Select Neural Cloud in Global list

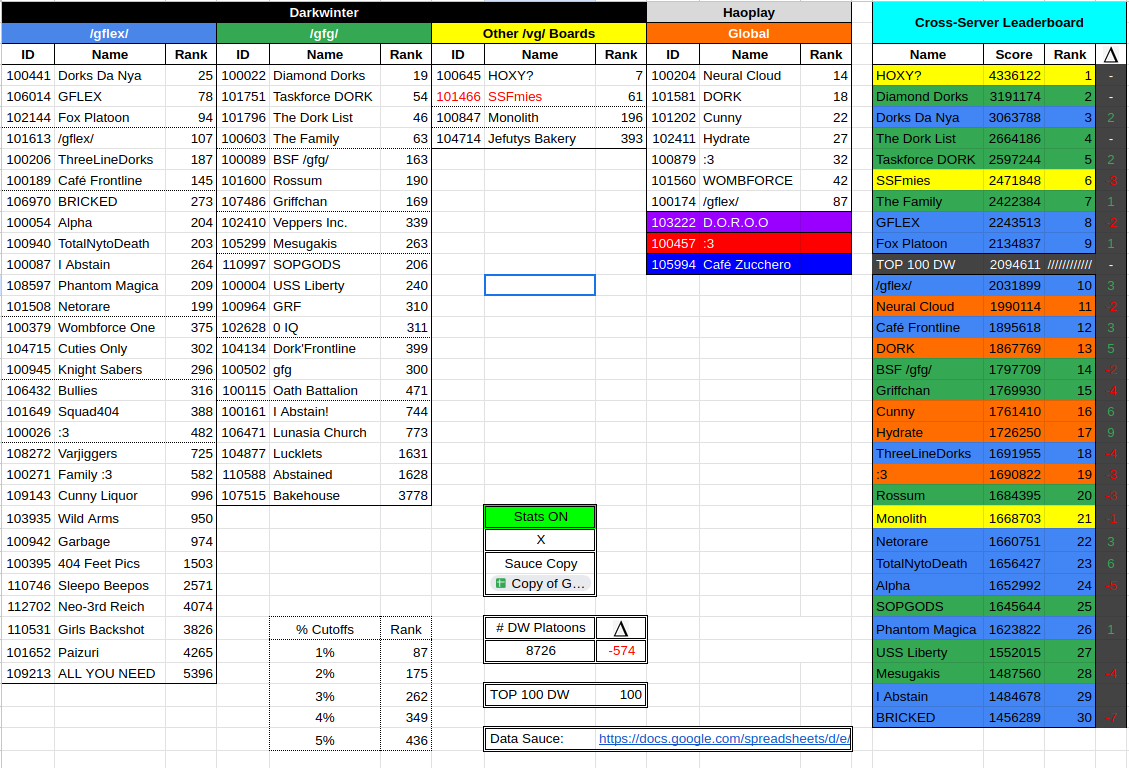750,76
